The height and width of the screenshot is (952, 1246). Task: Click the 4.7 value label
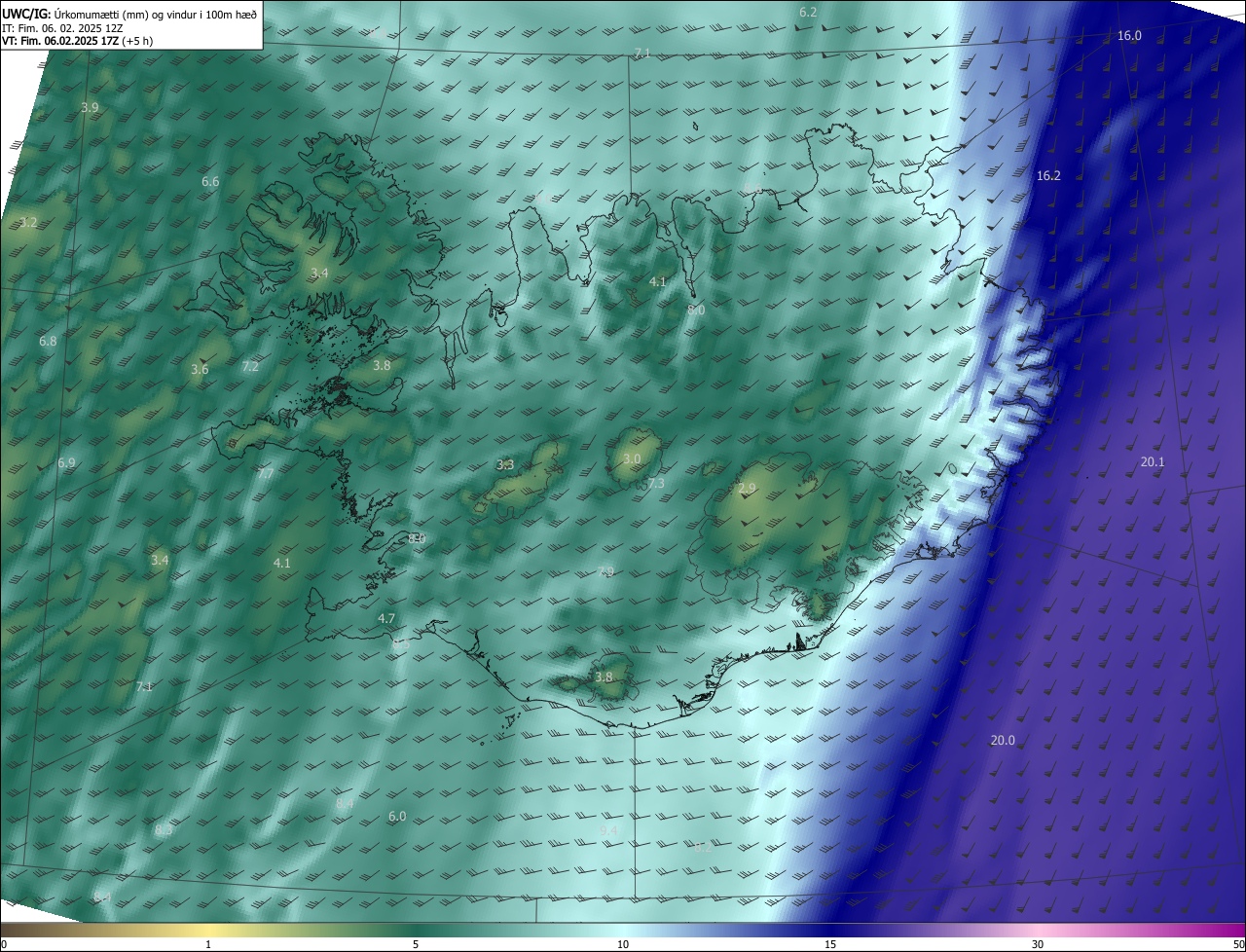(x=386, y=619)
